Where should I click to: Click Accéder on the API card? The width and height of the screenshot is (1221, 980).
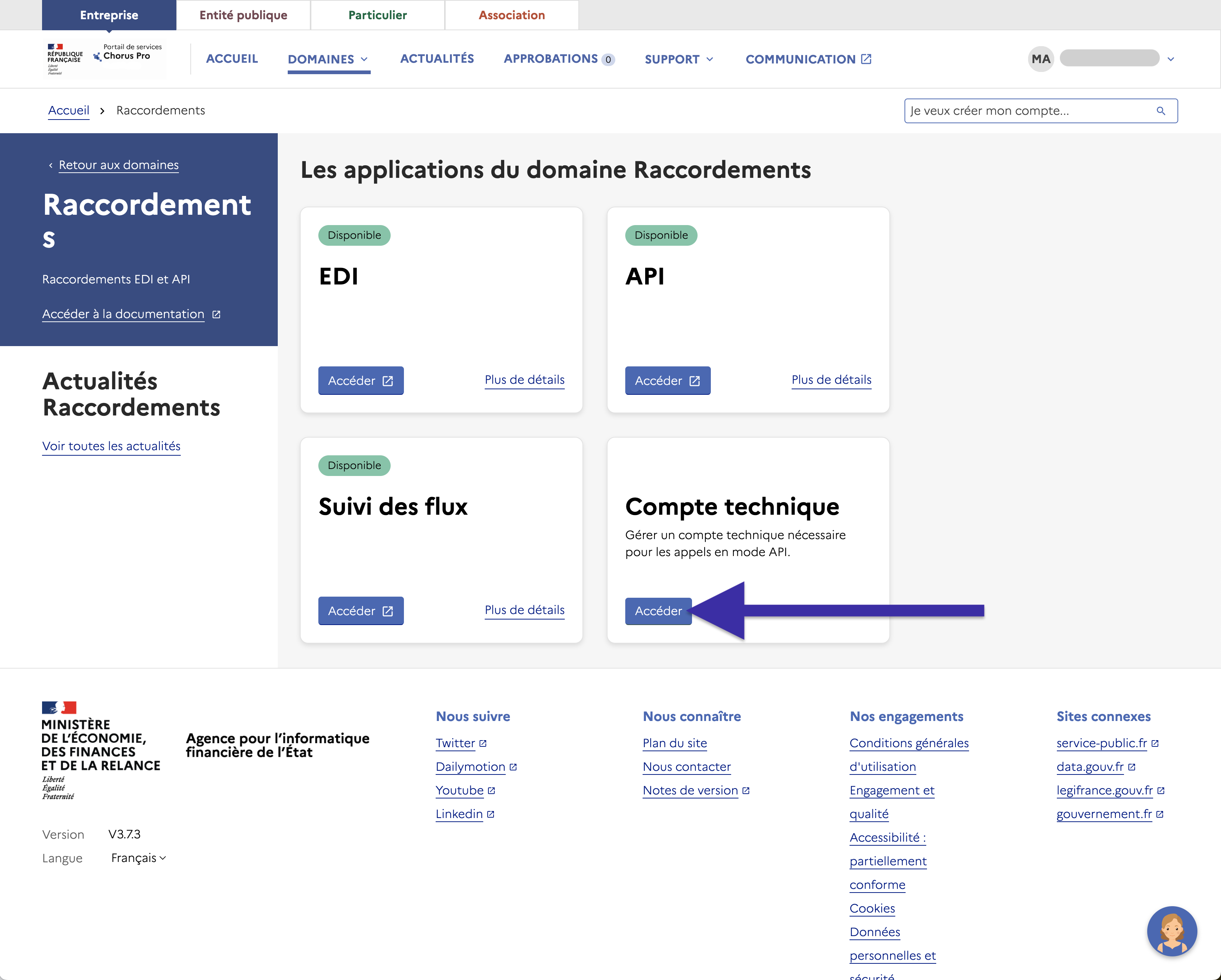(x=668, y=381)
